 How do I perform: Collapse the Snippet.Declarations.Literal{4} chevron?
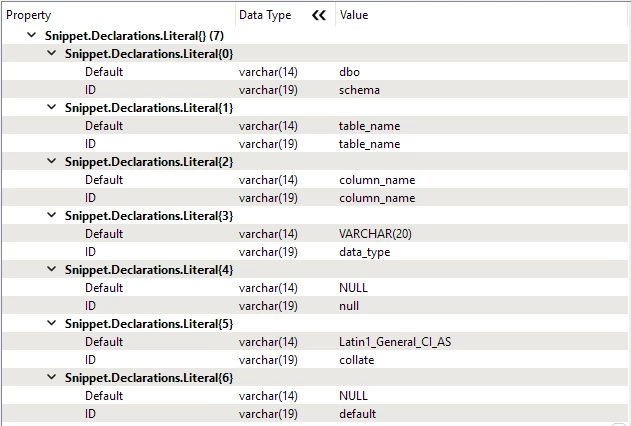(x=52, y=269)
